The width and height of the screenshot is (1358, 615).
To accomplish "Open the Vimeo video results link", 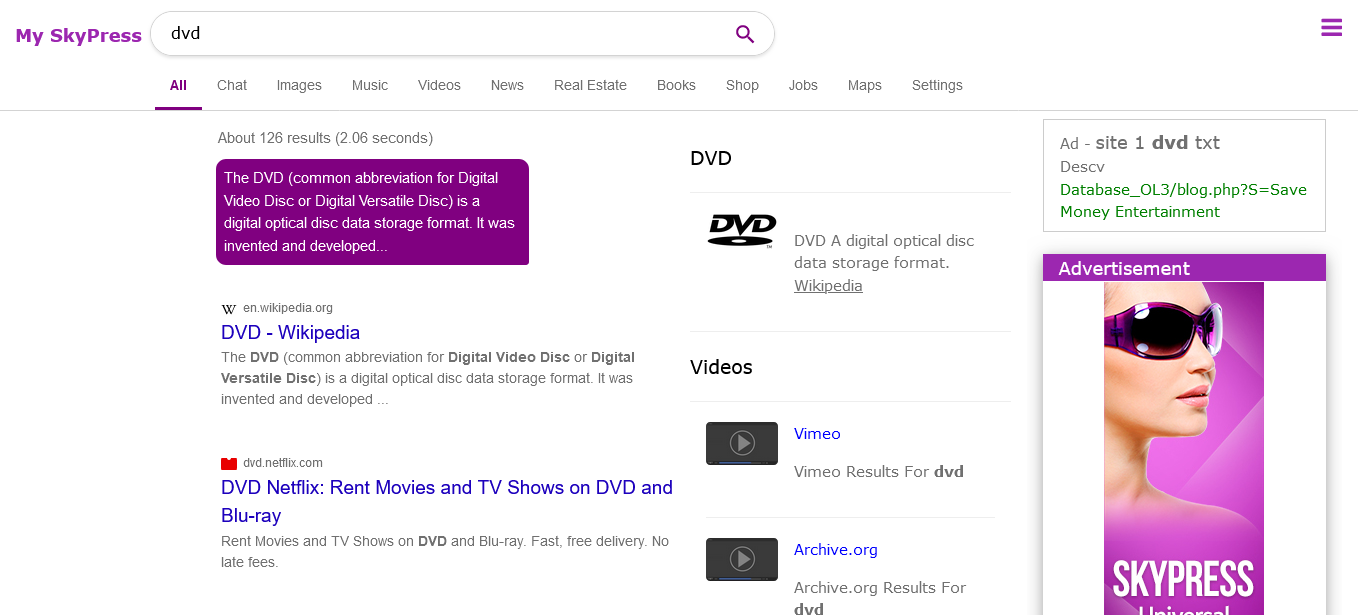I will tap(817, 434).
